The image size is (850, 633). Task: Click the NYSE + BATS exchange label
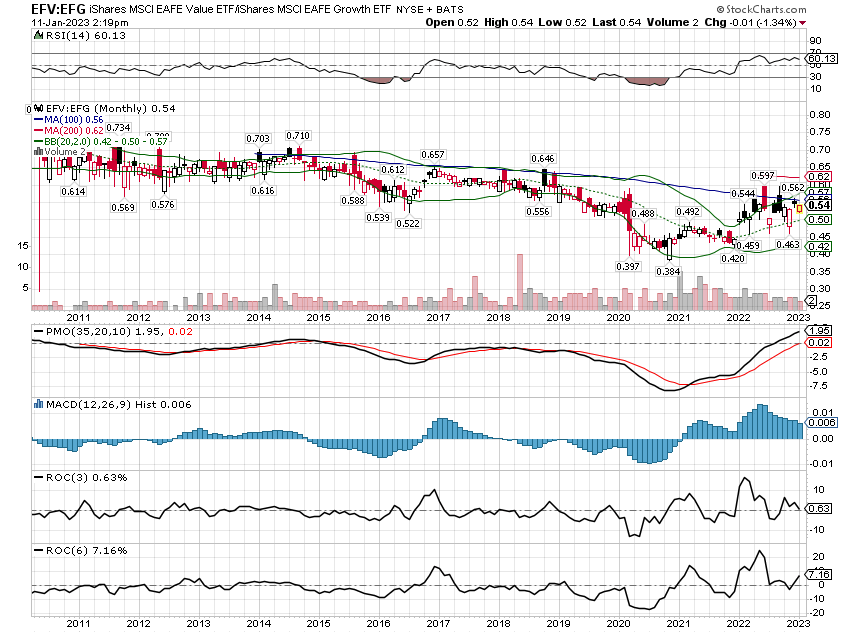click(430, 10)
